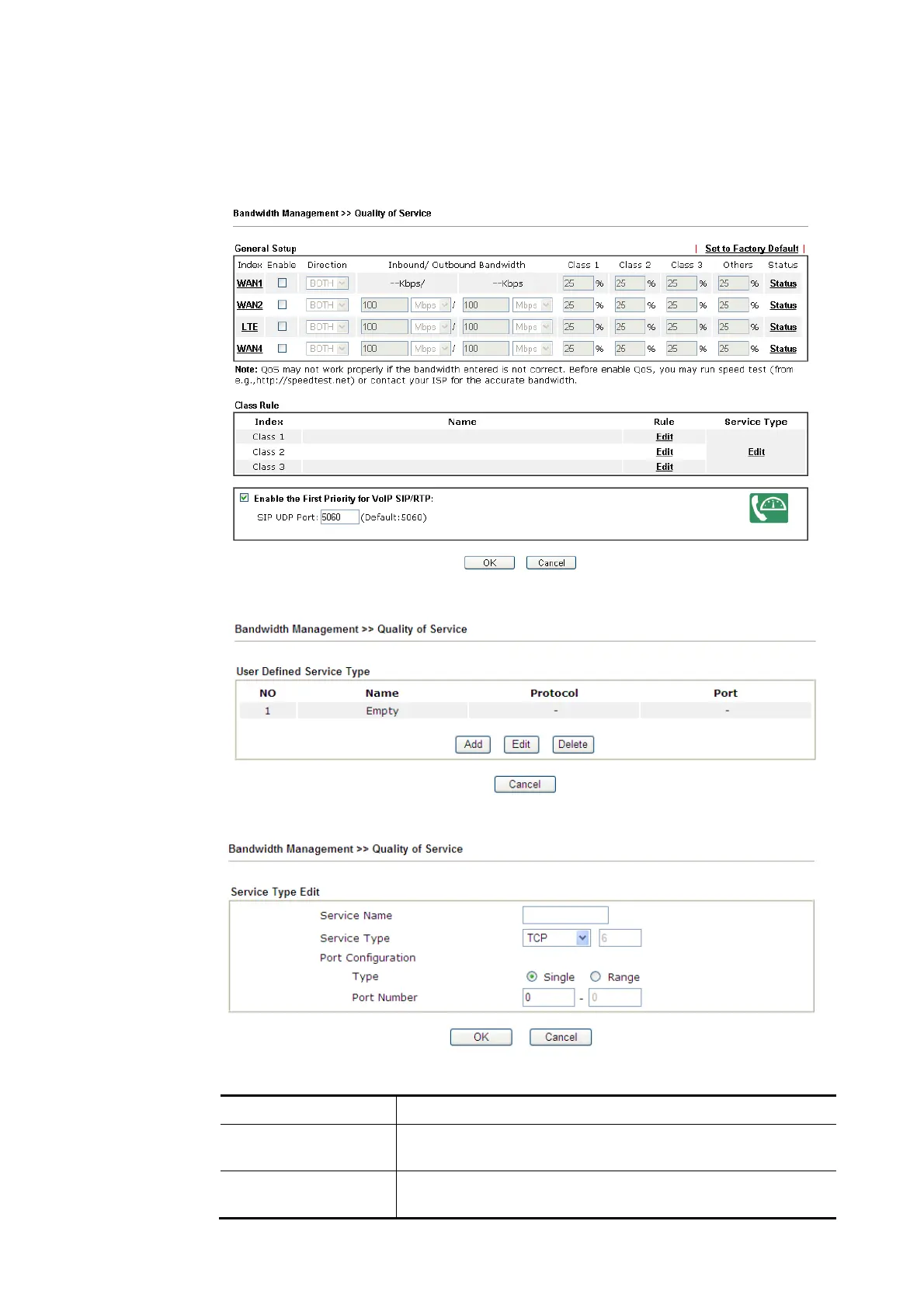Screen dimensions: 924x1308
Task: Open WAN2 Direction dropdown
Action: click(x=327, y=305)
